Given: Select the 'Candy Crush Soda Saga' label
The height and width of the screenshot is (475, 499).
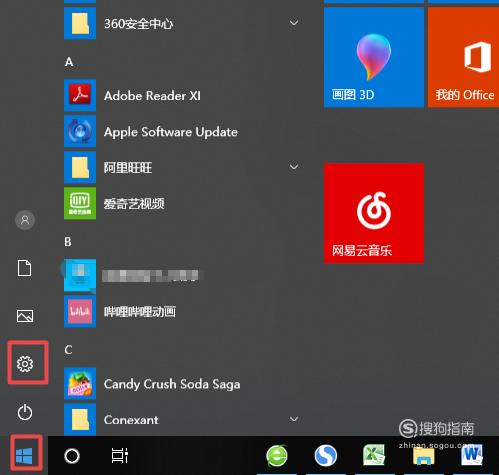Looking at the screenshot, I should [172, 384].
